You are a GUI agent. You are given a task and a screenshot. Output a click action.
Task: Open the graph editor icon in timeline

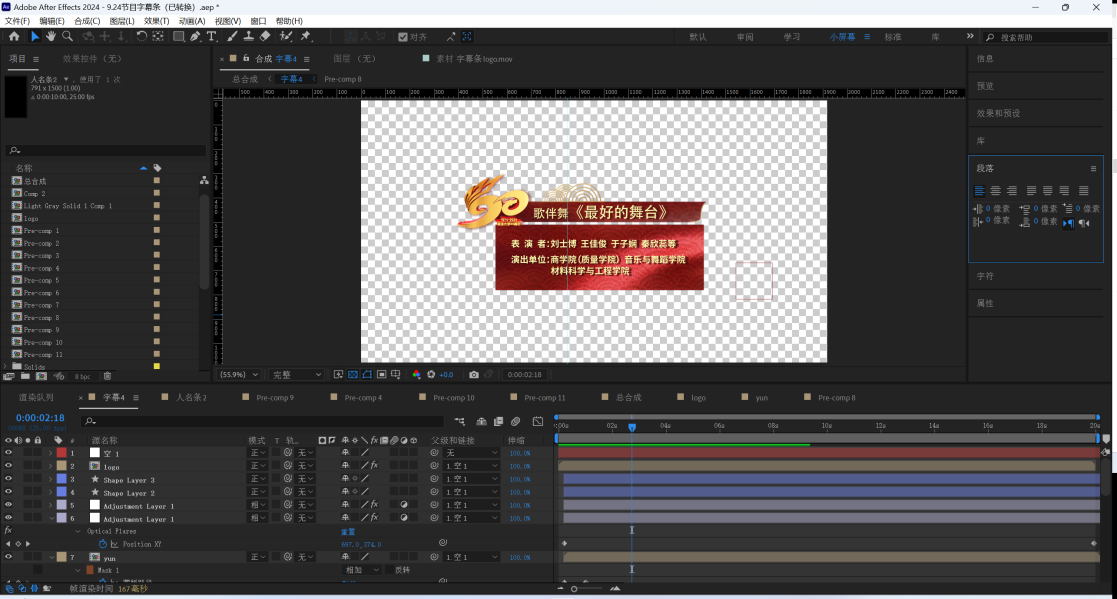click(538, 422)
